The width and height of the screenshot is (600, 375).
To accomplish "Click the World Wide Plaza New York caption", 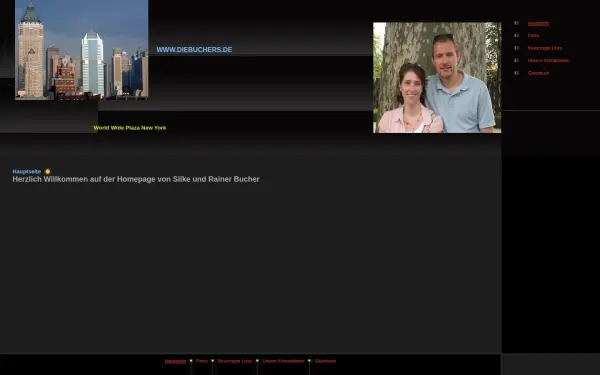I will click(130, 128).
